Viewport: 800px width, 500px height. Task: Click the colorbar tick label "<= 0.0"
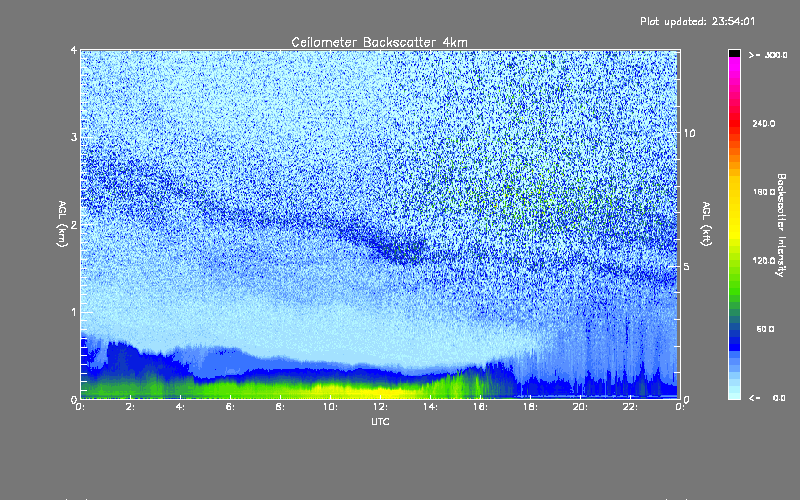pos(768,398)
